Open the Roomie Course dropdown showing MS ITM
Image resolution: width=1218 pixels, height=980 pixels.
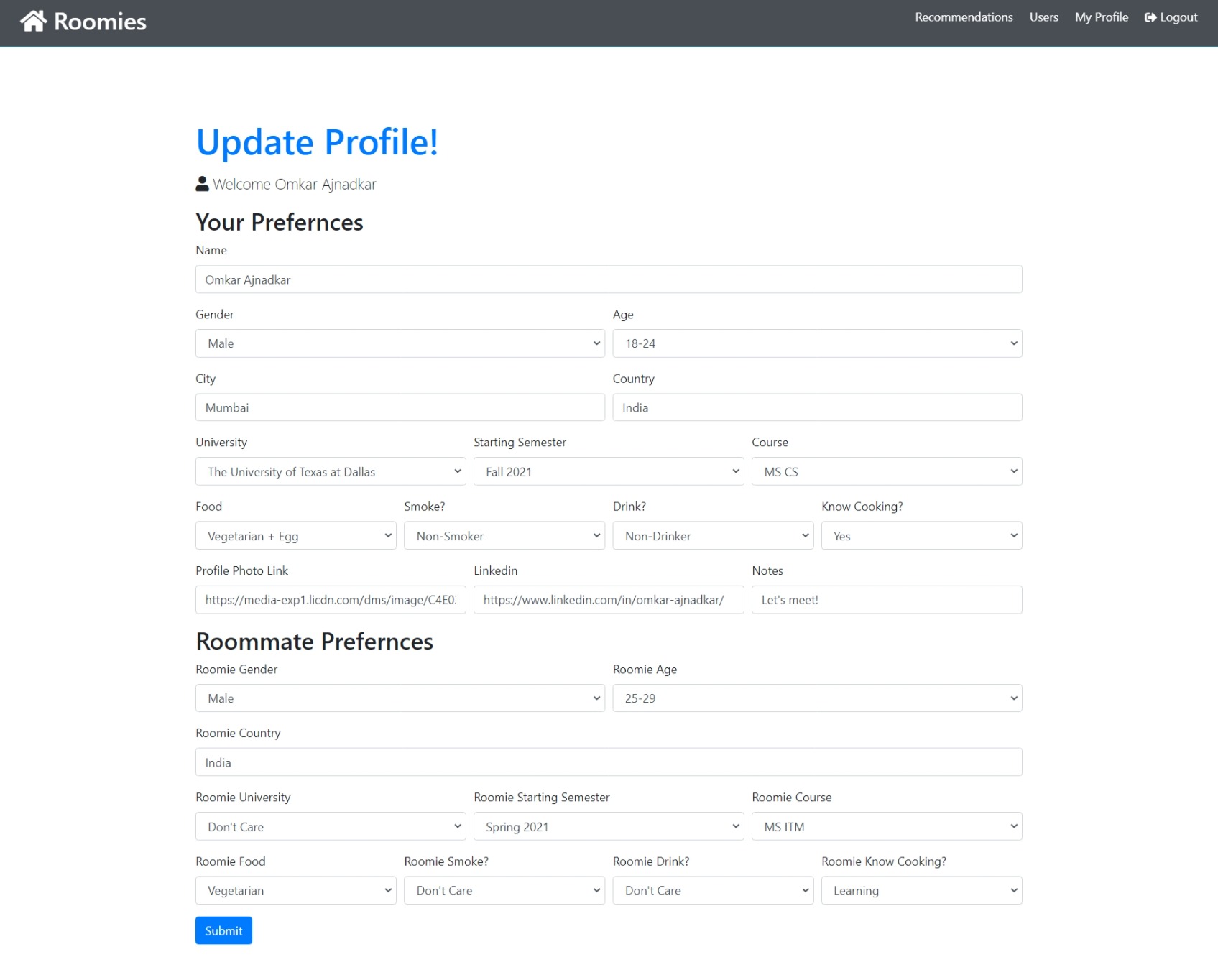(x=887, y=826)
